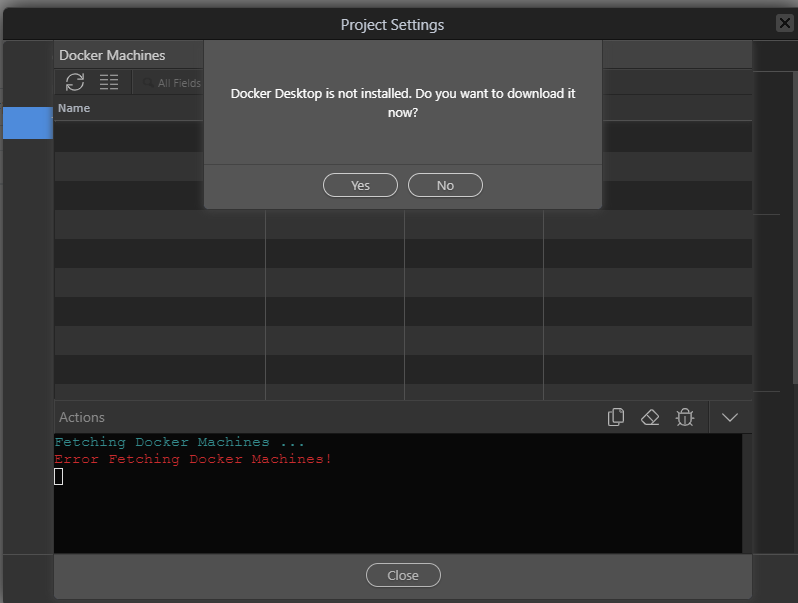Sort by the Name column header
The image size is (798, 603).
tap(74, 108)
